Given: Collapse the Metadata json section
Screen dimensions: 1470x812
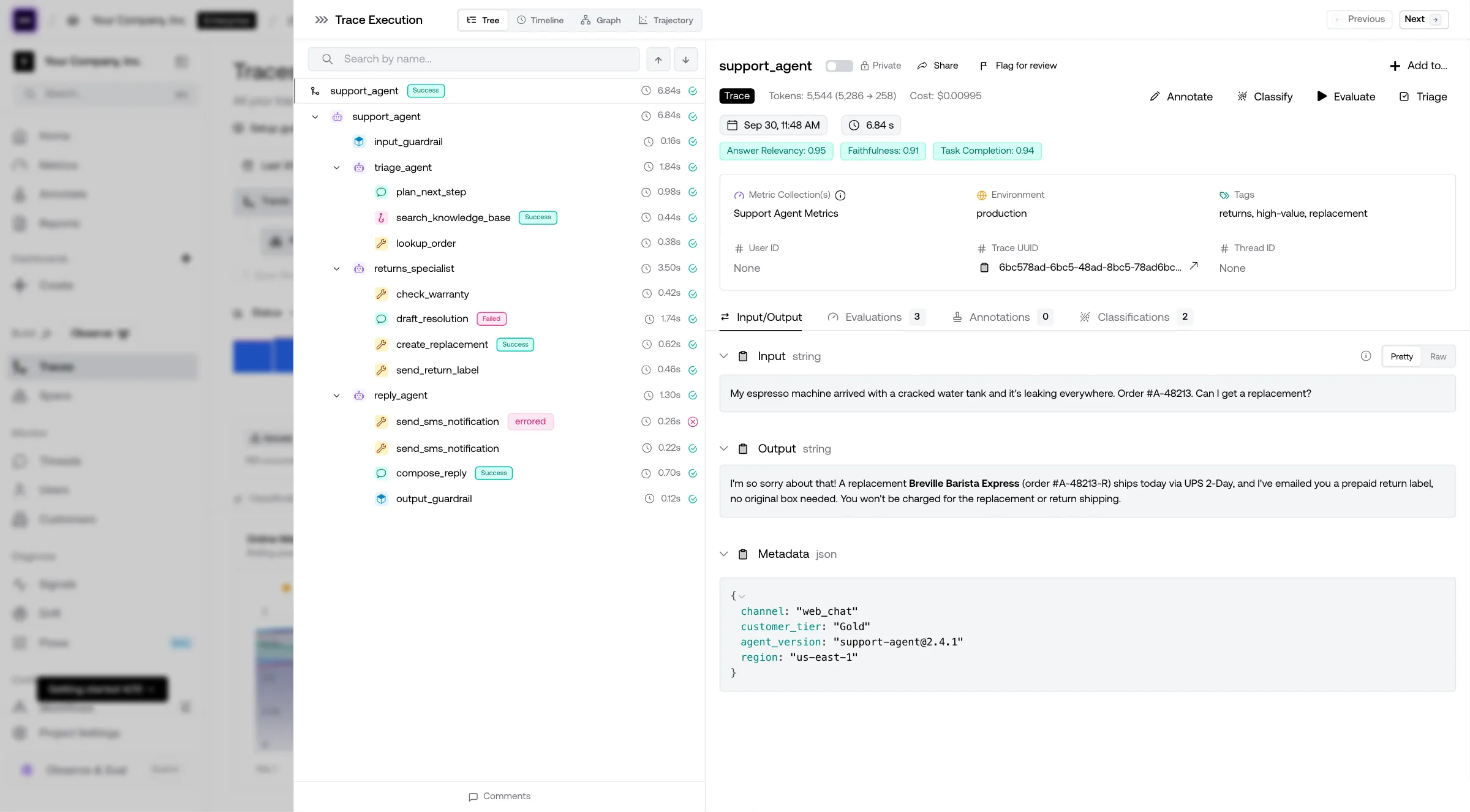Looking at the screenshot, I should pyautogui.click(x=723, y=554).
